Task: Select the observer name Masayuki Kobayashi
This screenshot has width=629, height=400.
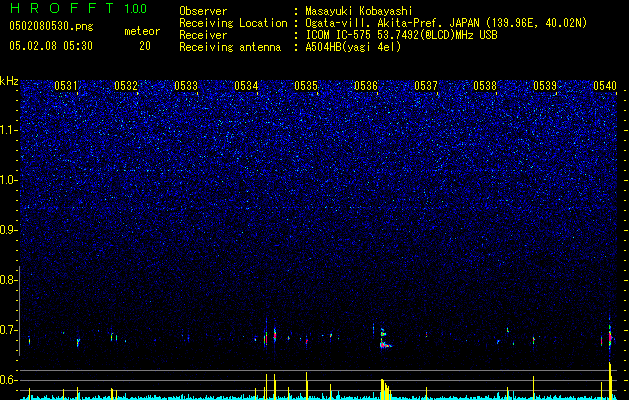Action: click(x=358, y=11)
